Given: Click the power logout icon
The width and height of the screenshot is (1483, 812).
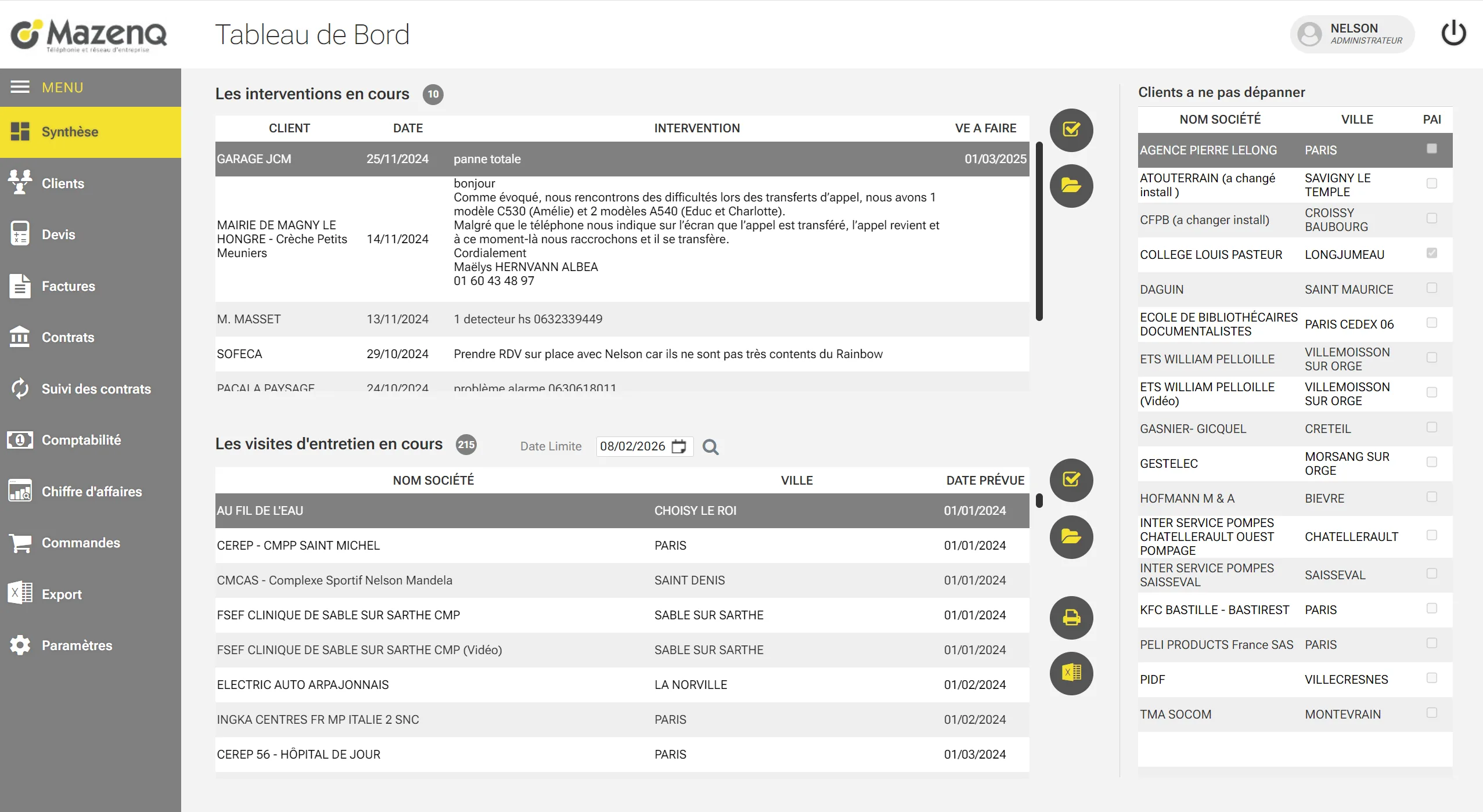Looking at the screenshot, I should click(x=1453, y=34).
